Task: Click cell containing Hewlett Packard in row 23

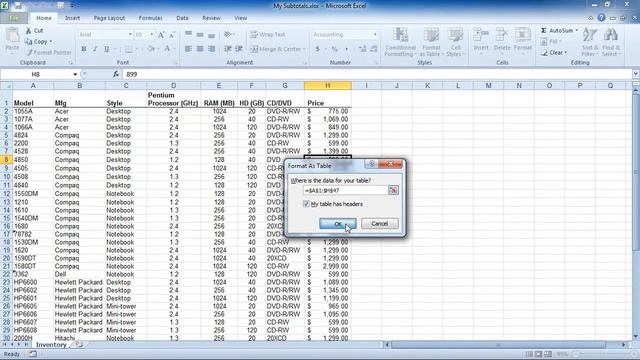Action: 79,282
